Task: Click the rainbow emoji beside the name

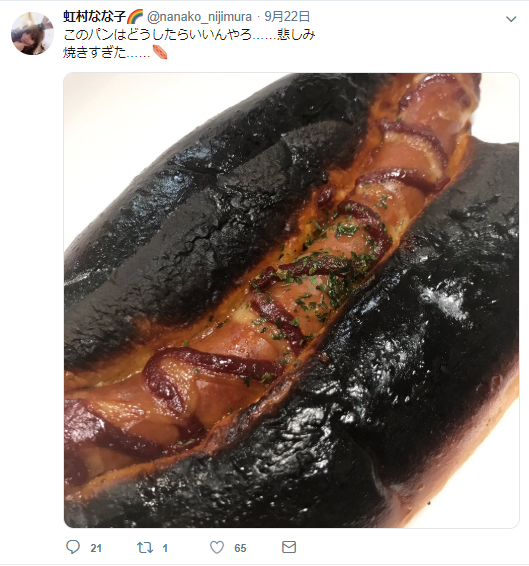Action: click(x=135, y=17)
